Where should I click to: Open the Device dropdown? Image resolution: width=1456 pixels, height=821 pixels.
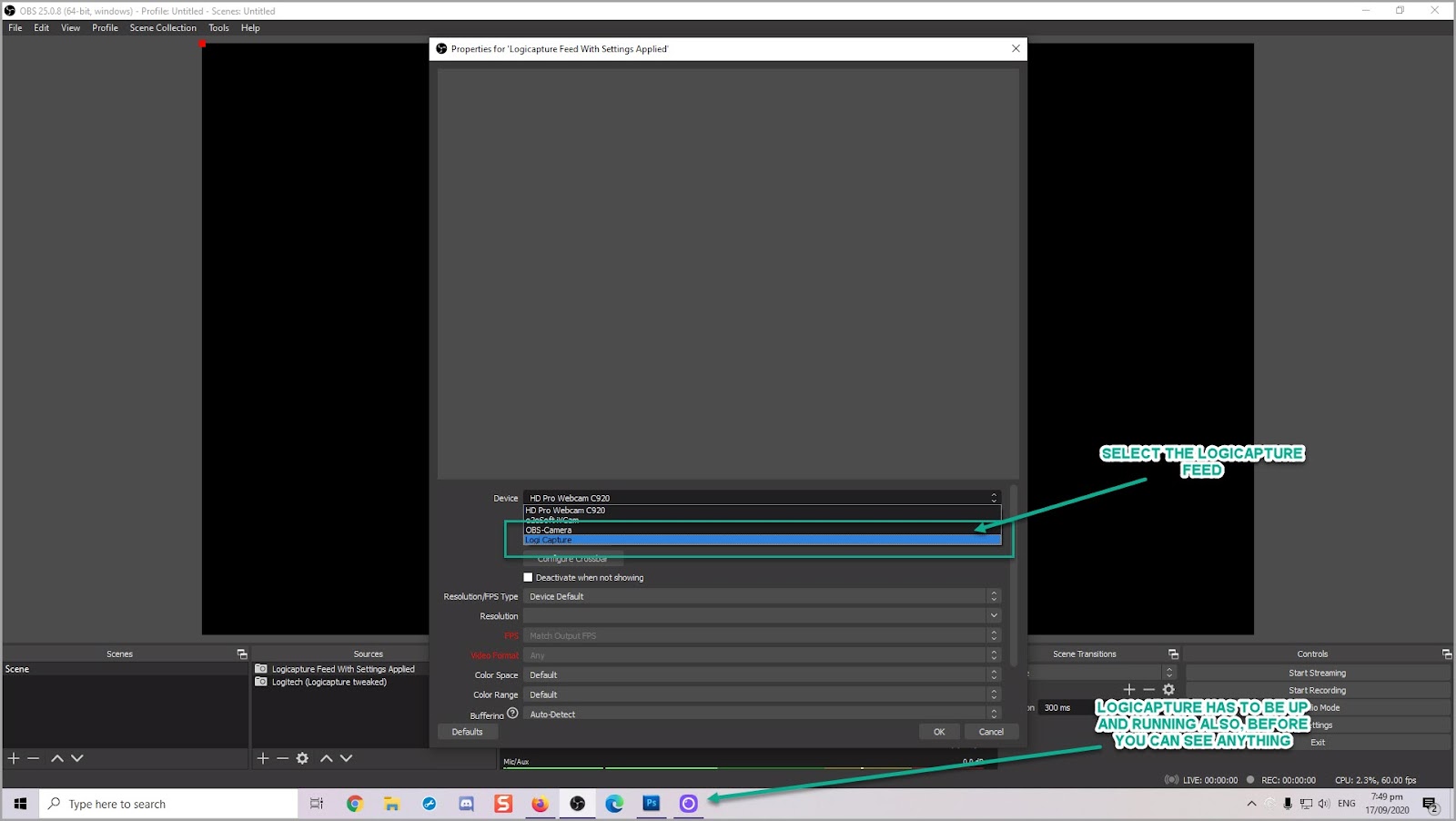763,498
